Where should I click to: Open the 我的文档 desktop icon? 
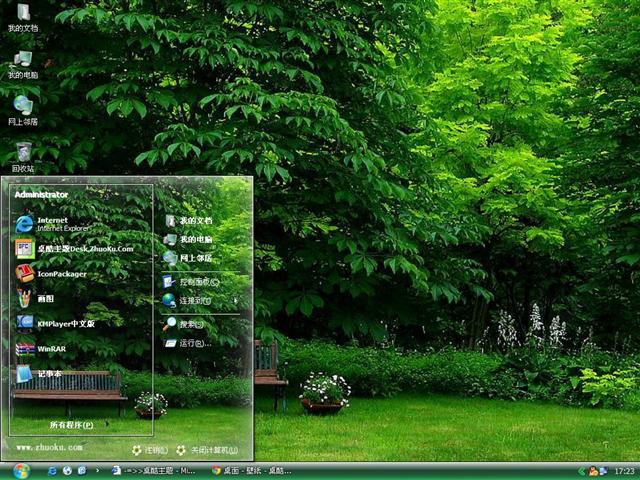click(x=23, y=17)
